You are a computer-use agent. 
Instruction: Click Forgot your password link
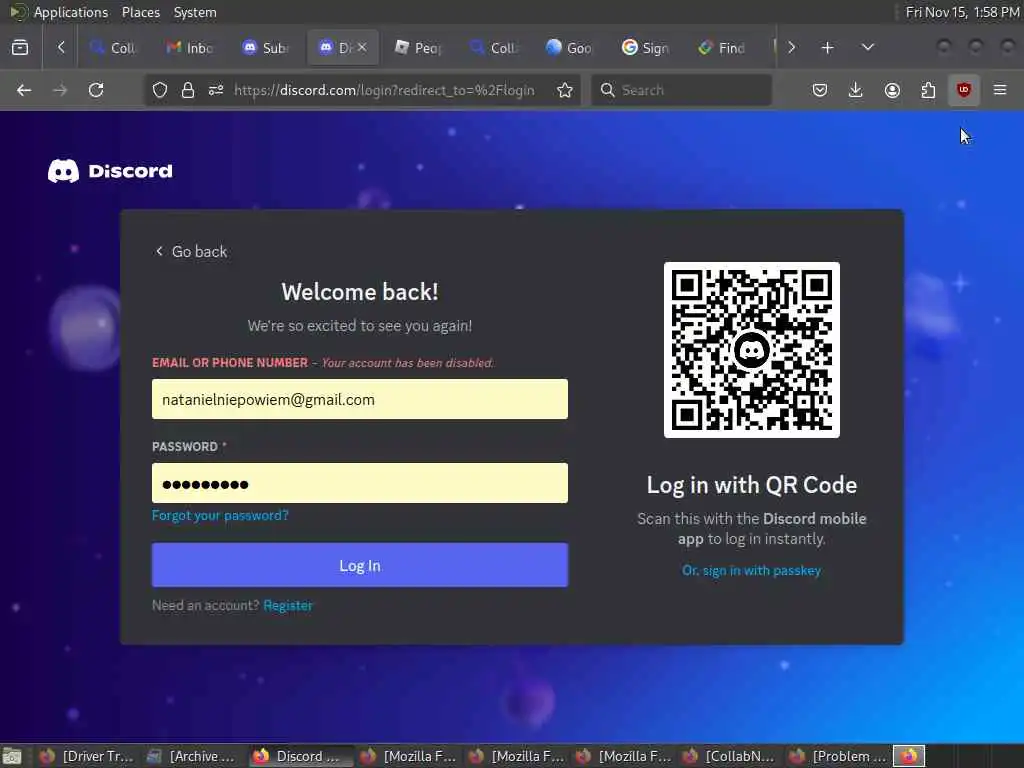[220, 515]
